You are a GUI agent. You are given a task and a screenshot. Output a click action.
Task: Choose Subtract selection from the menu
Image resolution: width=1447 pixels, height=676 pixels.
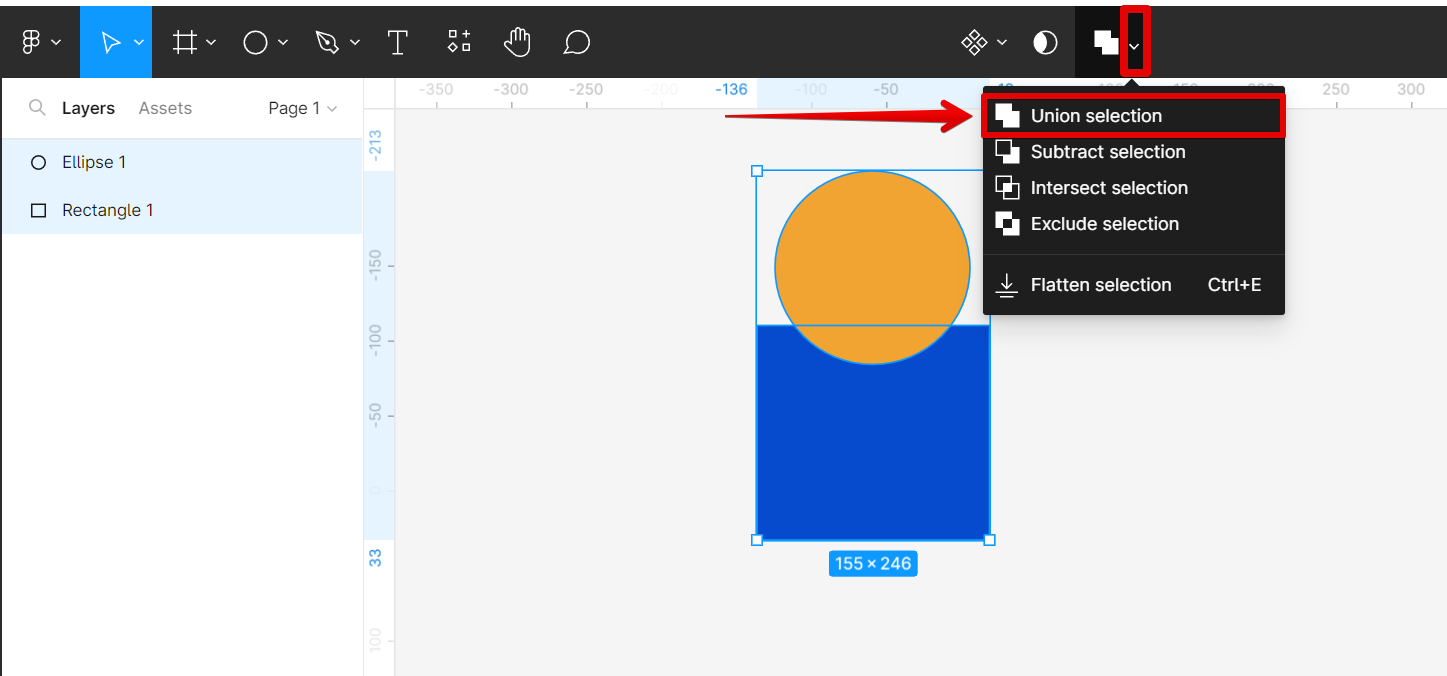(x=1107, y=152)
